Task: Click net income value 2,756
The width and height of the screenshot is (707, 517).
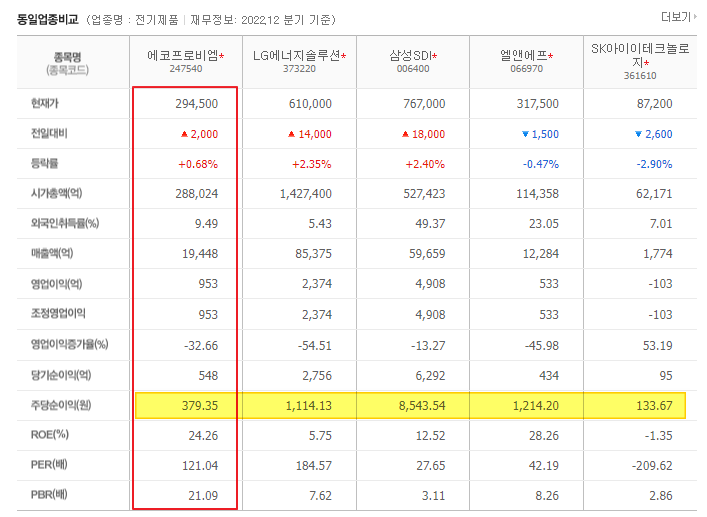Action: [x=317, y=376]
